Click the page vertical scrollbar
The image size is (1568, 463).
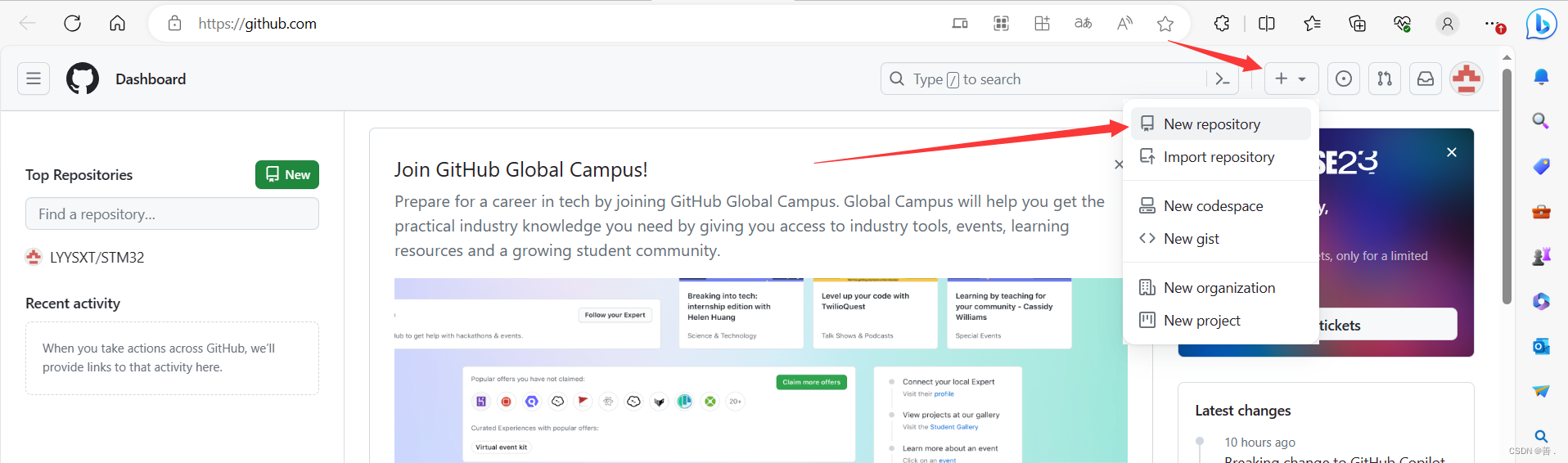pos(1507,188)
